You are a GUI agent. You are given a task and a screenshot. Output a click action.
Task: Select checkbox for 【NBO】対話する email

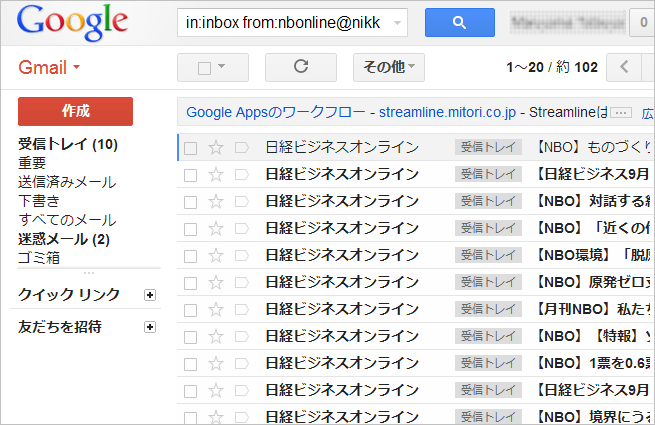pos(190,202)
